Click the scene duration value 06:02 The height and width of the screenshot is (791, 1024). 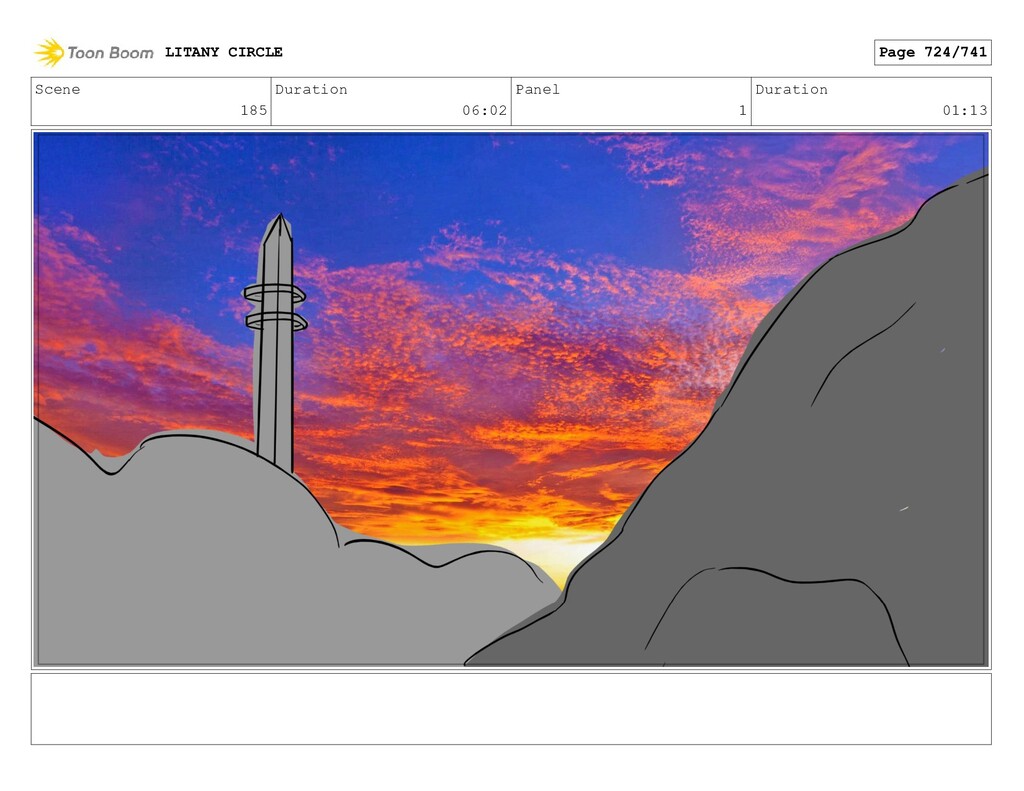(x=485, y=110)
